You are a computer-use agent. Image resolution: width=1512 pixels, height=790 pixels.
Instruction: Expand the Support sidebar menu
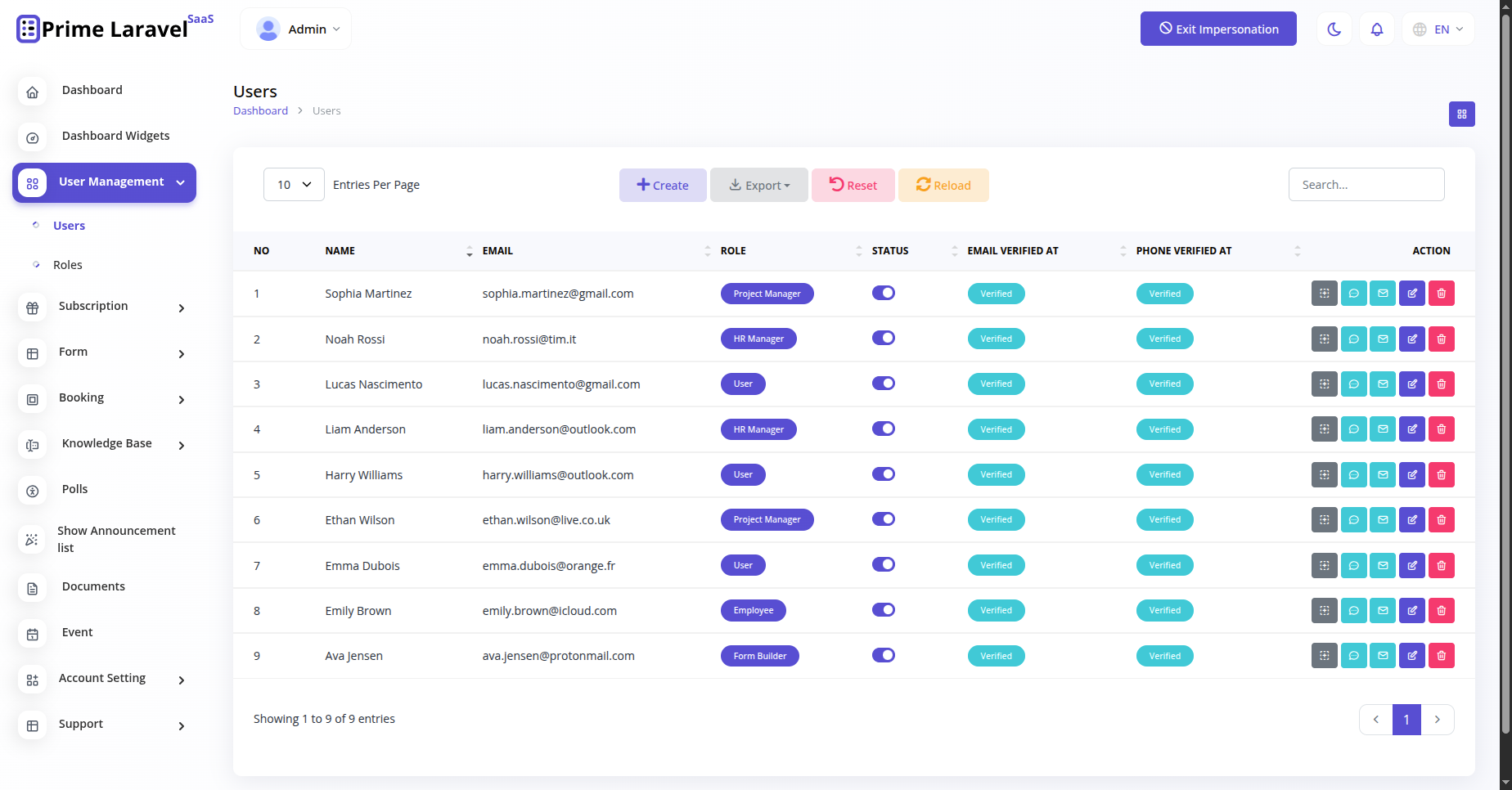(x=105, y=725)
